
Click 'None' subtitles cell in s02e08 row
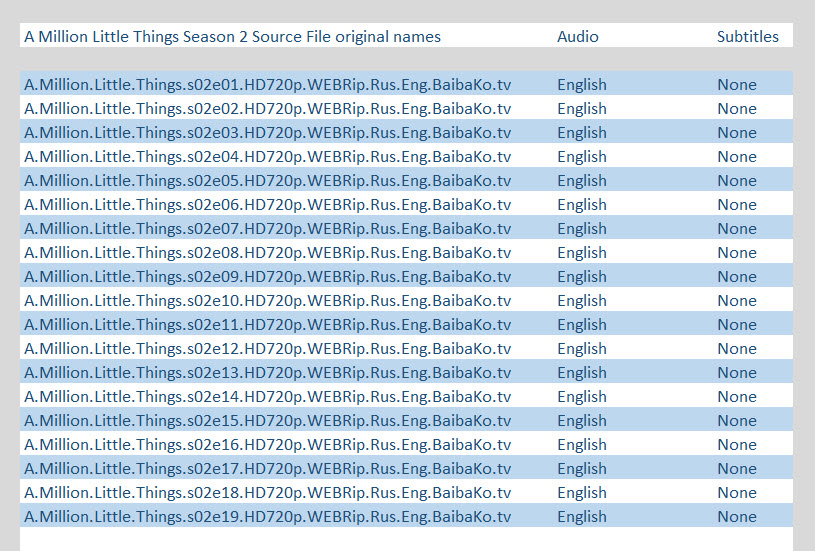pyautogui.click(x=737, y=252)
